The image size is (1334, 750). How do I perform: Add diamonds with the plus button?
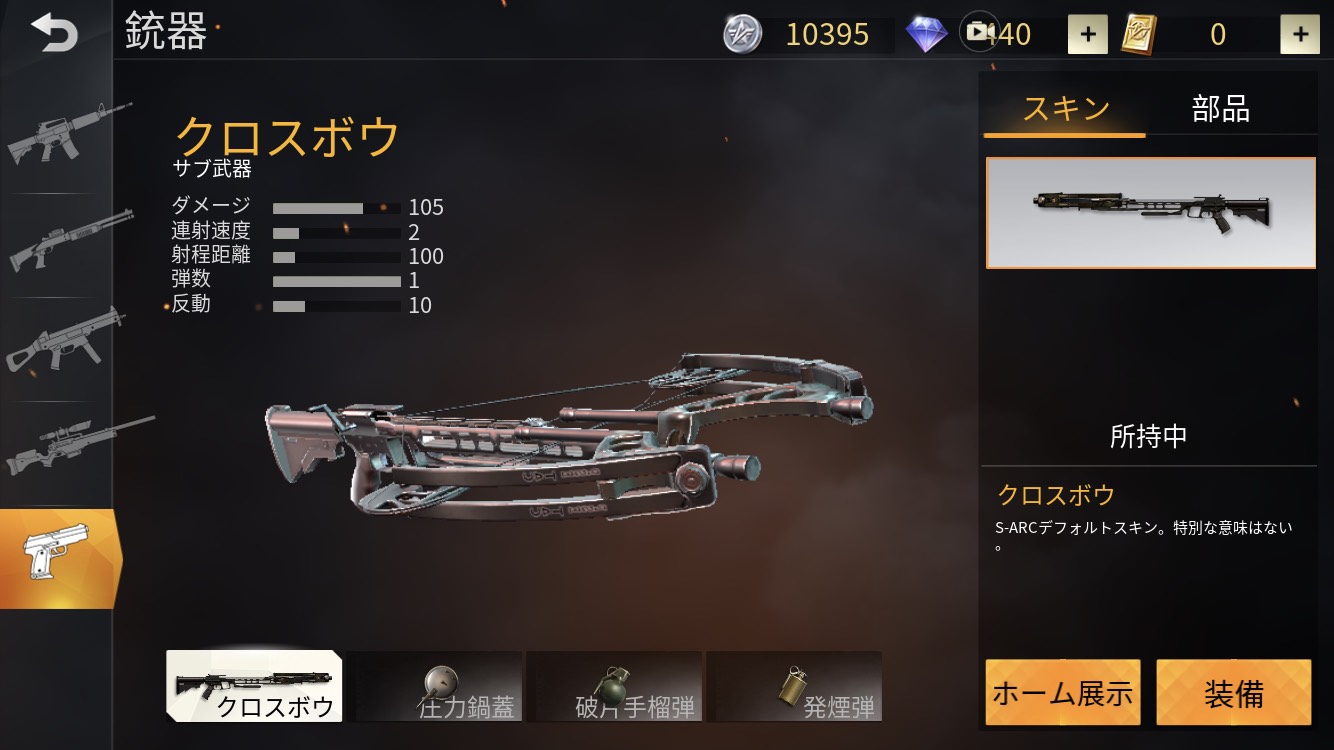coord(1088,35)
